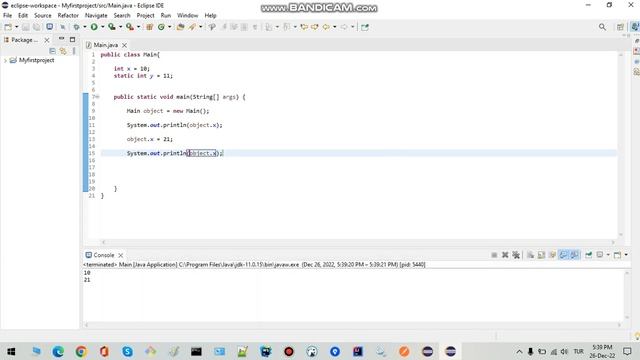Click the Last Edit Location icon
640x360 pixels.
coord(304,27)
